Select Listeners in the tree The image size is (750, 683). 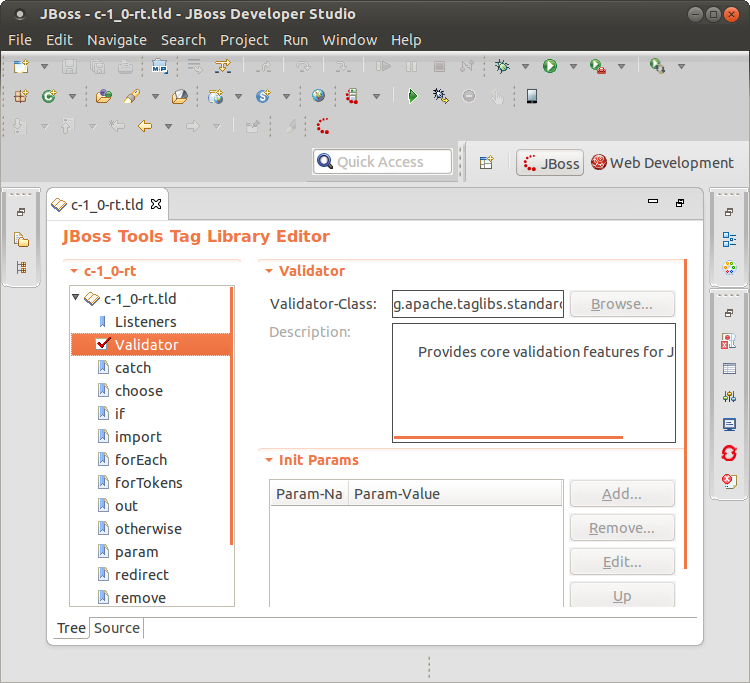(145, 322)
